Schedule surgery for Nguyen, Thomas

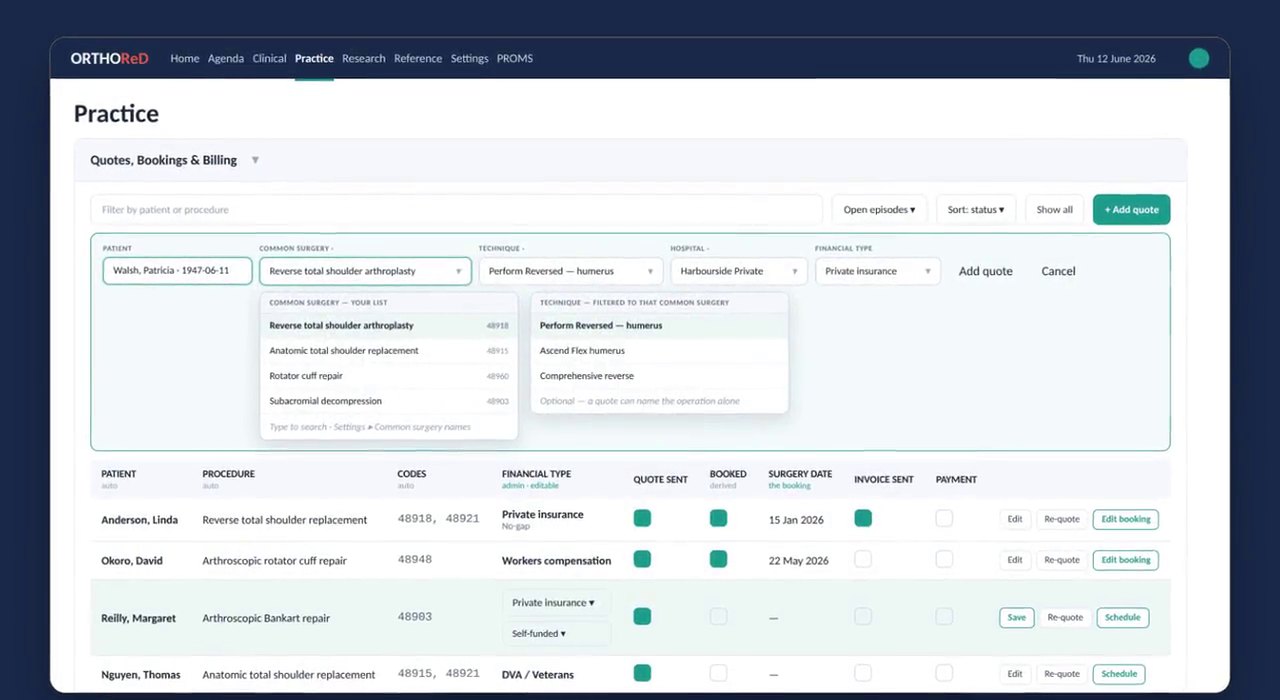1119,674
